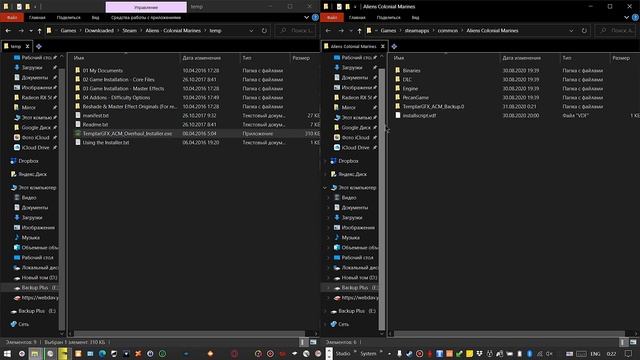Expand Видео node in Aliens window tree
Image resolution: width=640 pixels, height=360 pixels.
point(329,198)
